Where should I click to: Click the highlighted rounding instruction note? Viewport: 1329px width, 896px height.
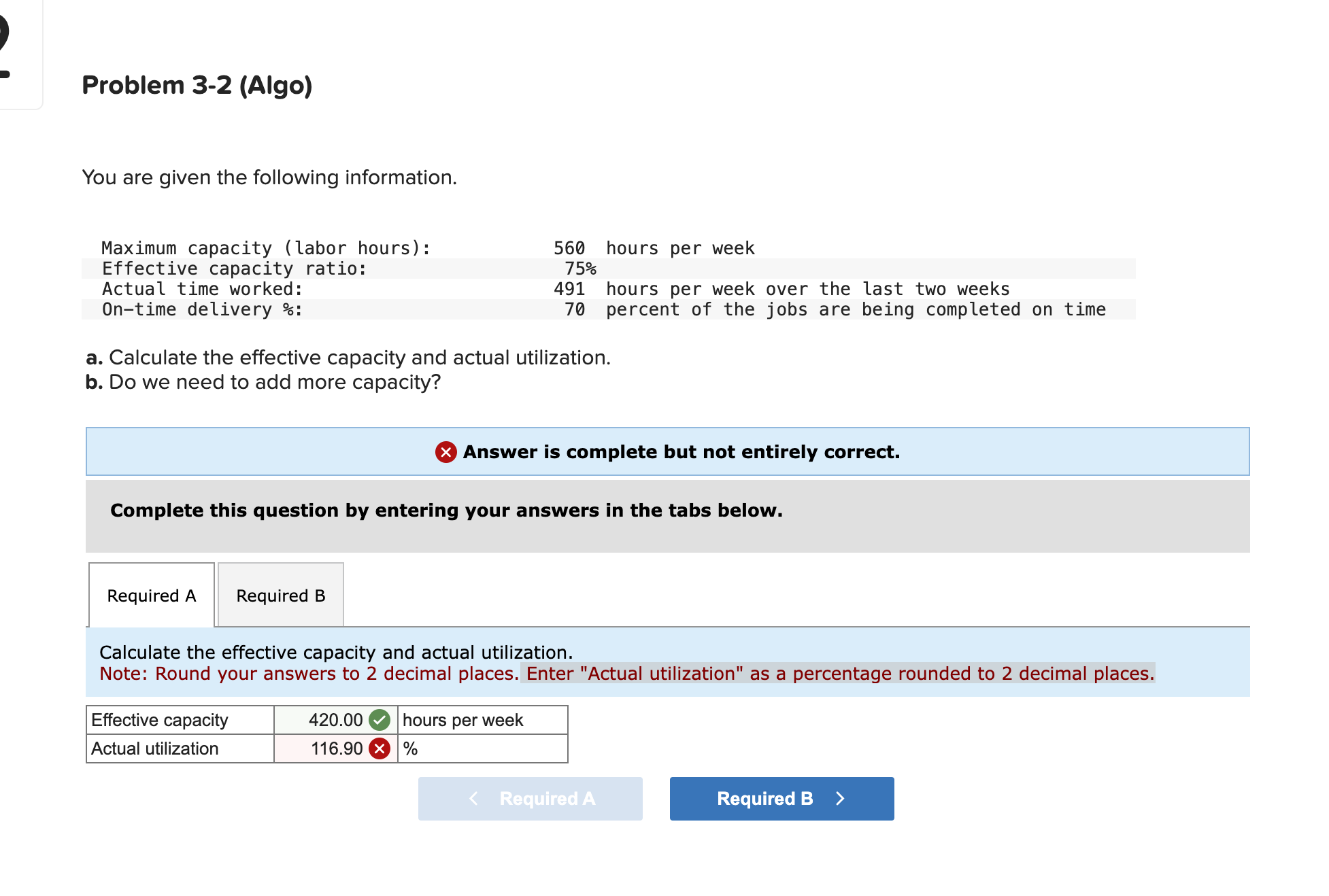[837, 674]
